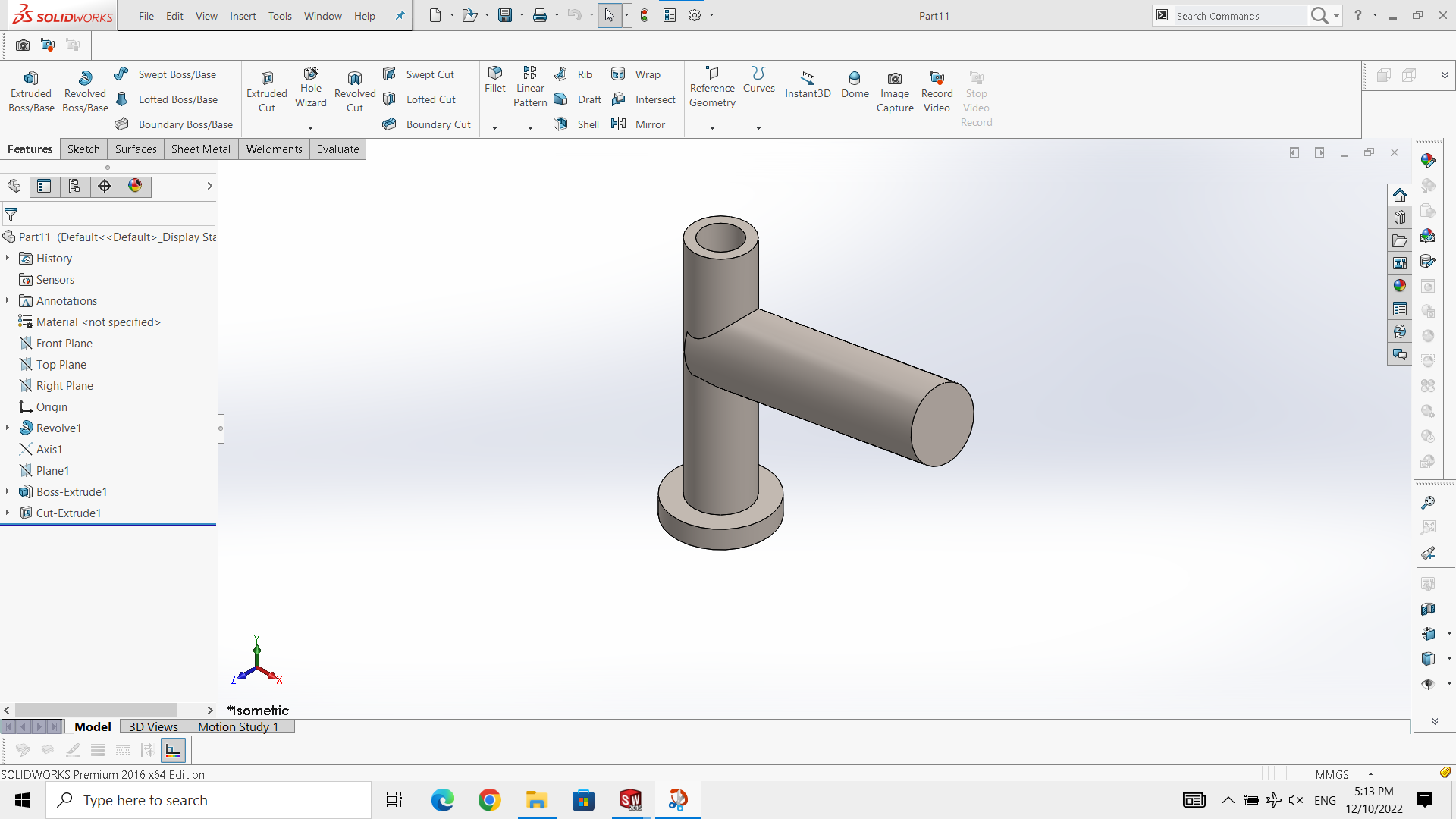1456x819 pixels.
Task: Open the Windows Start menu
Action: (23, 800)
